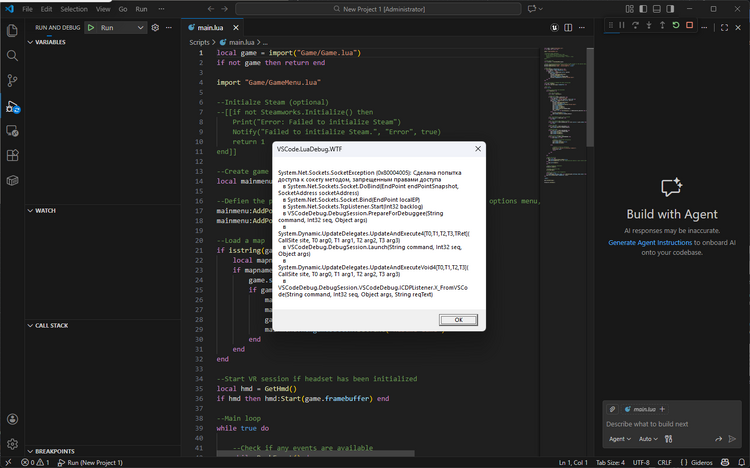Step into in debug toolbar

coord(649,25)
